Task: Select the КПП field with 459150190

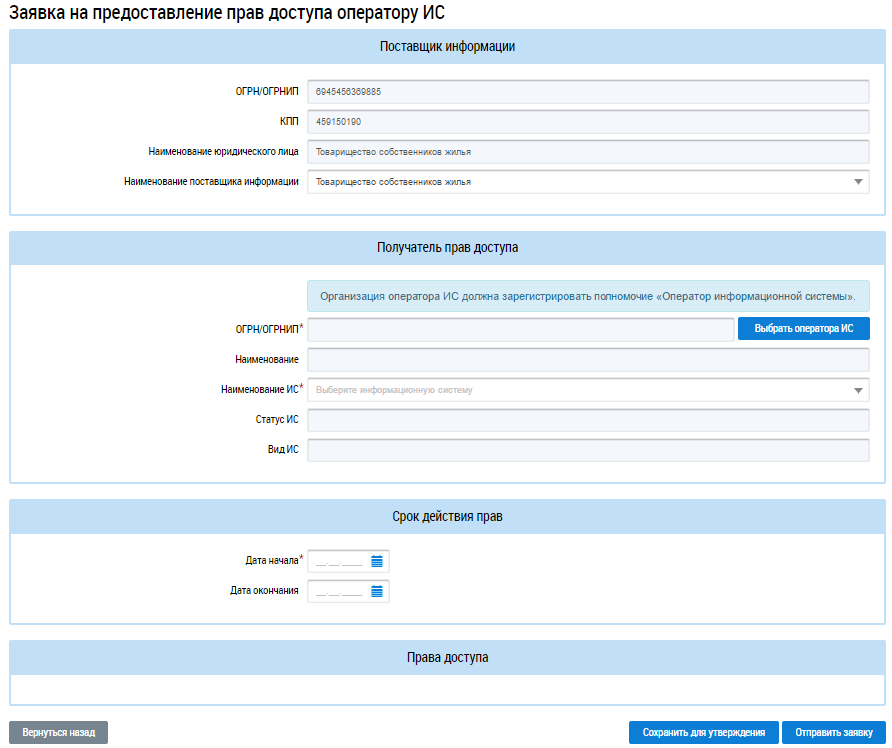Action: [587, 122]
